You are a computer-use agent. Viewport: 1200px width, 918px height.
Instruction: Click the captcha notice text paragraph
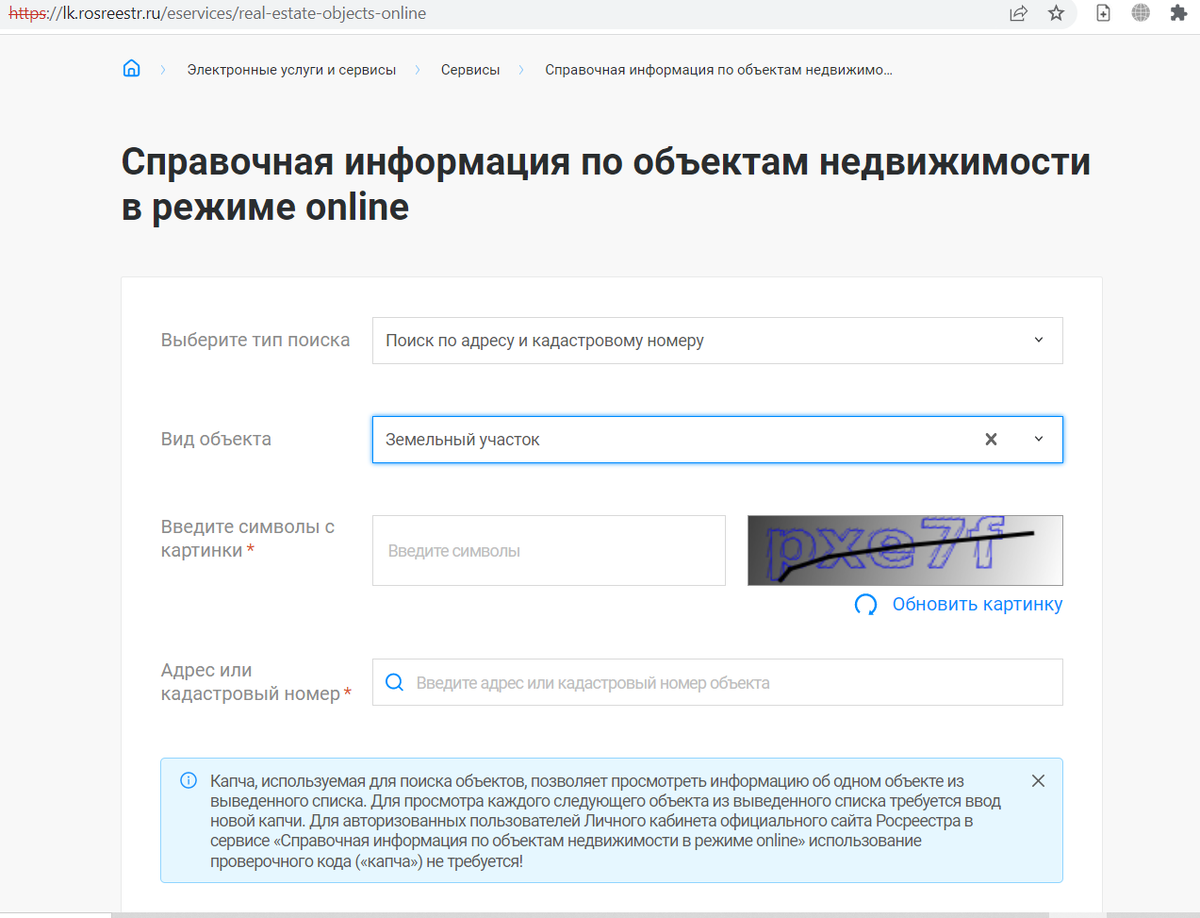click(x=606, y=821)
